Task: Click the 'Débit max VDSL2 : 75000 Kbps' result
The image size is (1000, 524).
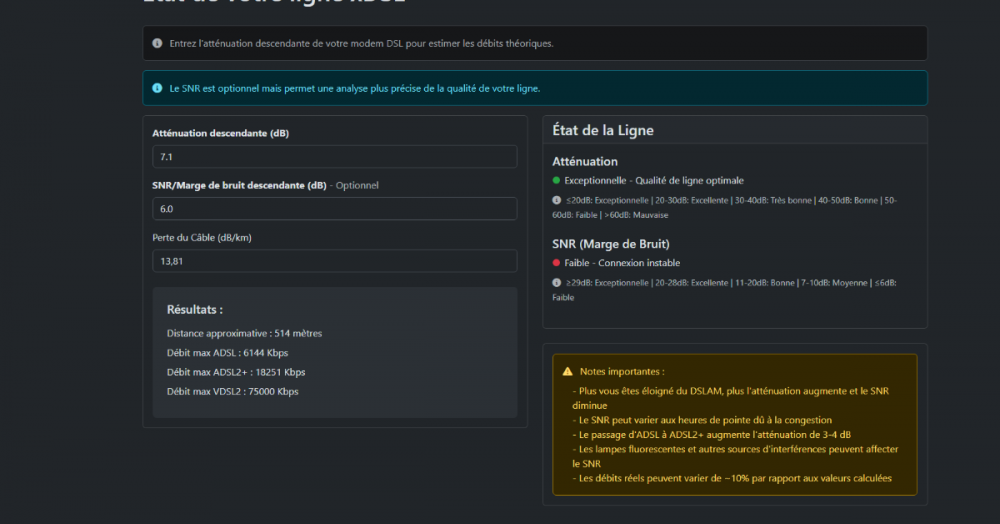Action: [232, 391]
